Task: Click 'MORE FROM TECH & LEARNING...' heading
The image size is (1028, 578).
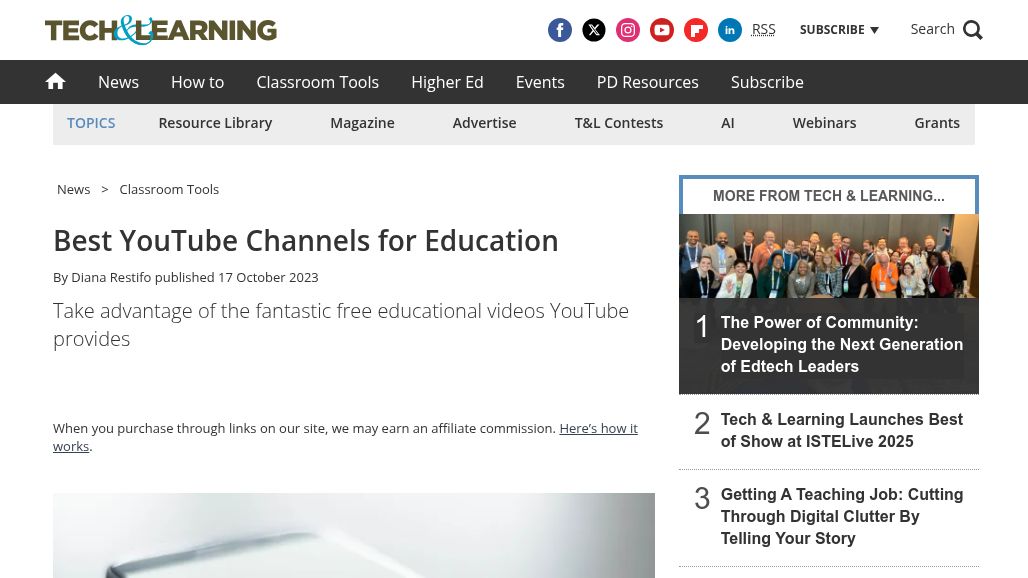Action: [829, 196]
